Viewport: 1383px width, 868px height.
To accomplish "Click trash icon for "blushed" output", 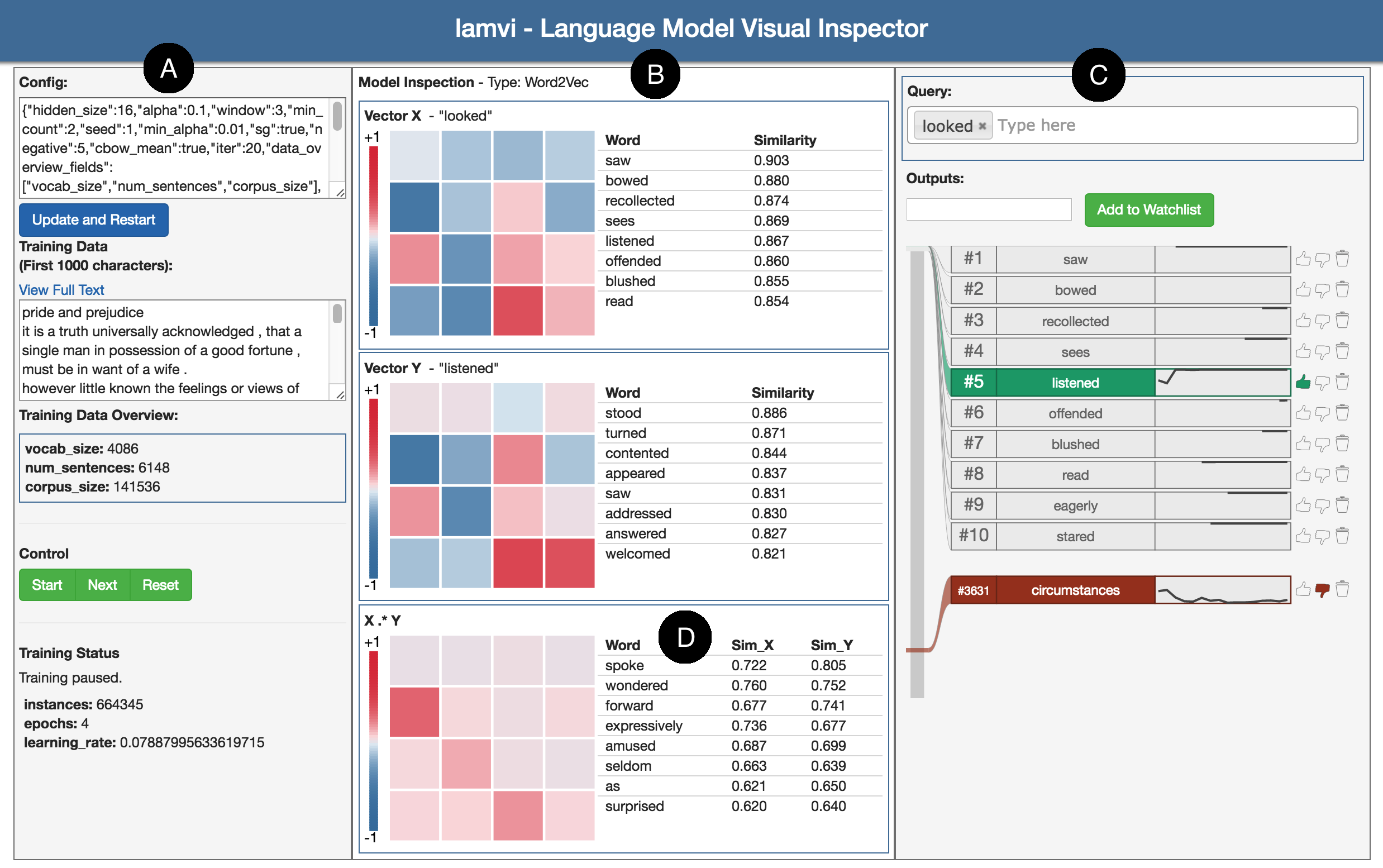I will pyautogui.click(x=1342, y=443).
